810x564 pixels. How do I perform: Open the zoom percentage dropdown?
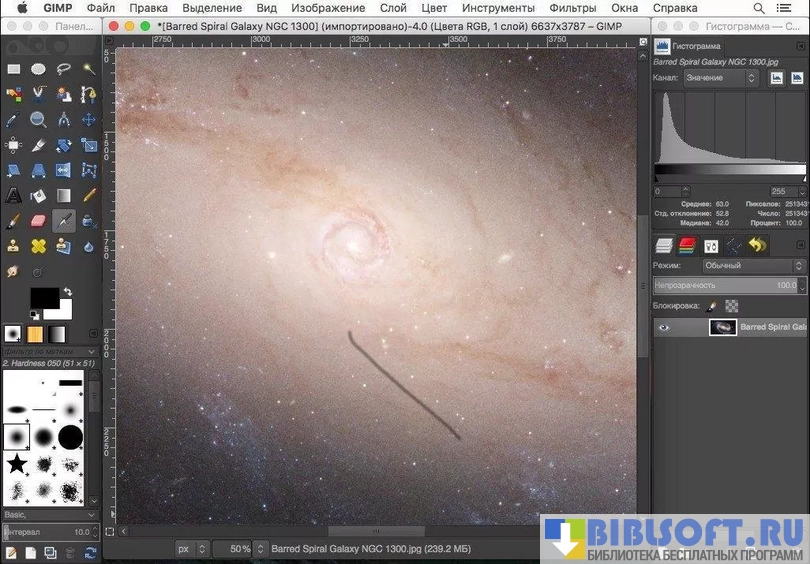[258, 549]
